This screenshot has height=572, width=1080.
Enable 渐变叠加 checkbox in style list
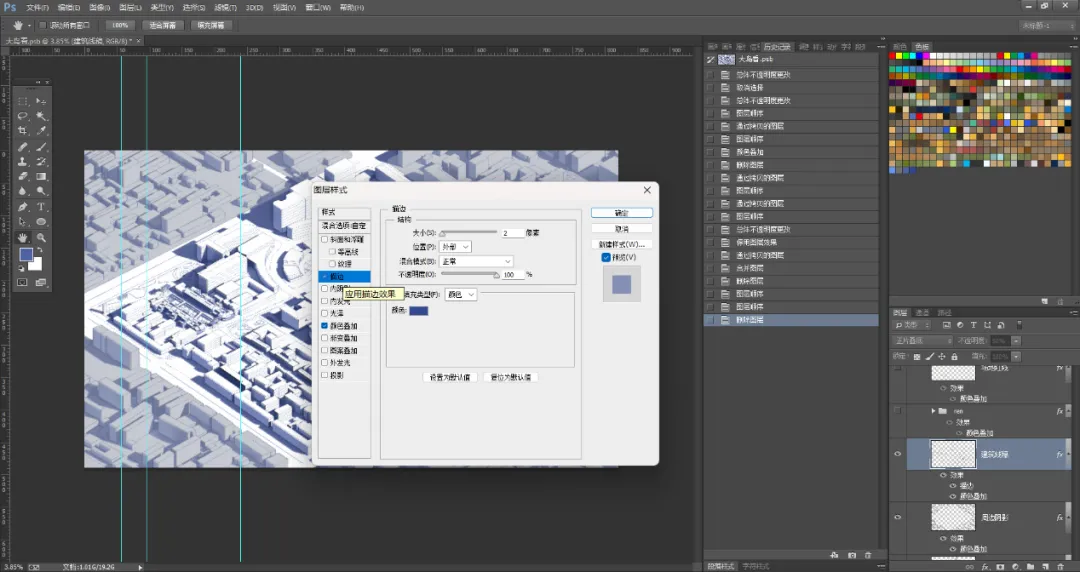pyautogui.click(x=324, y=338)
